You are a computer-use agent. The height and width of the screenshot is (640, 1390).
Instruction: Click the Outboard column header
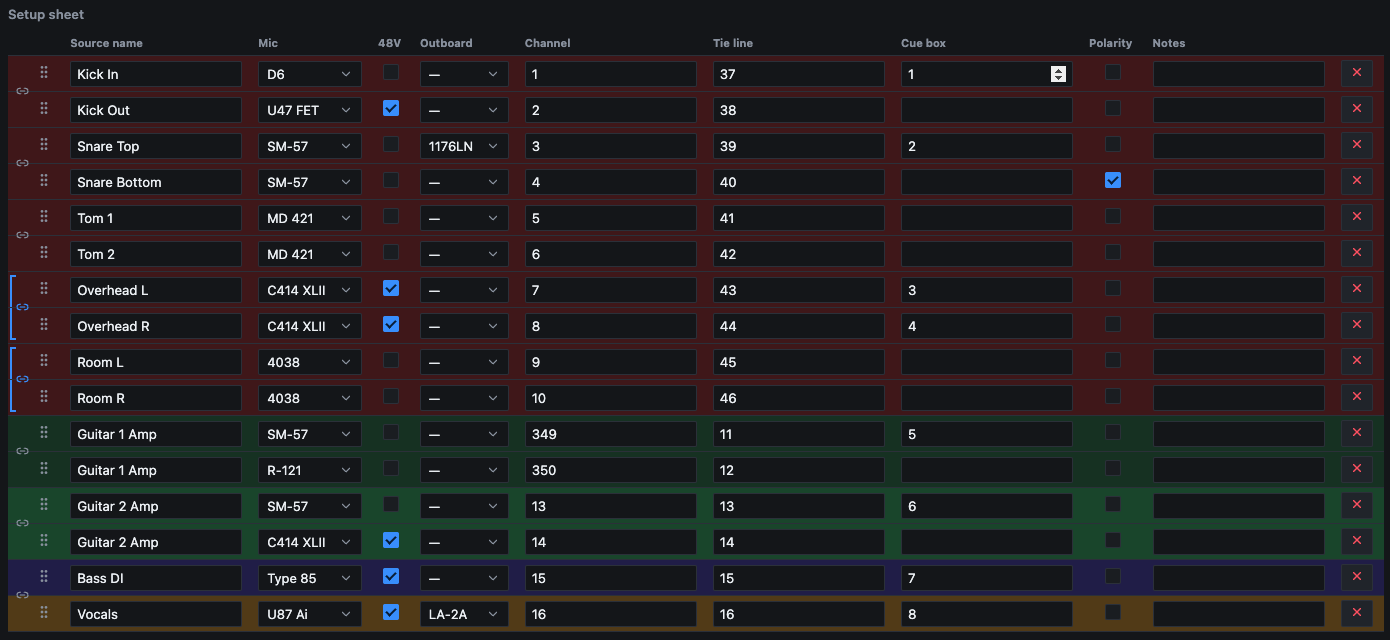446,43
